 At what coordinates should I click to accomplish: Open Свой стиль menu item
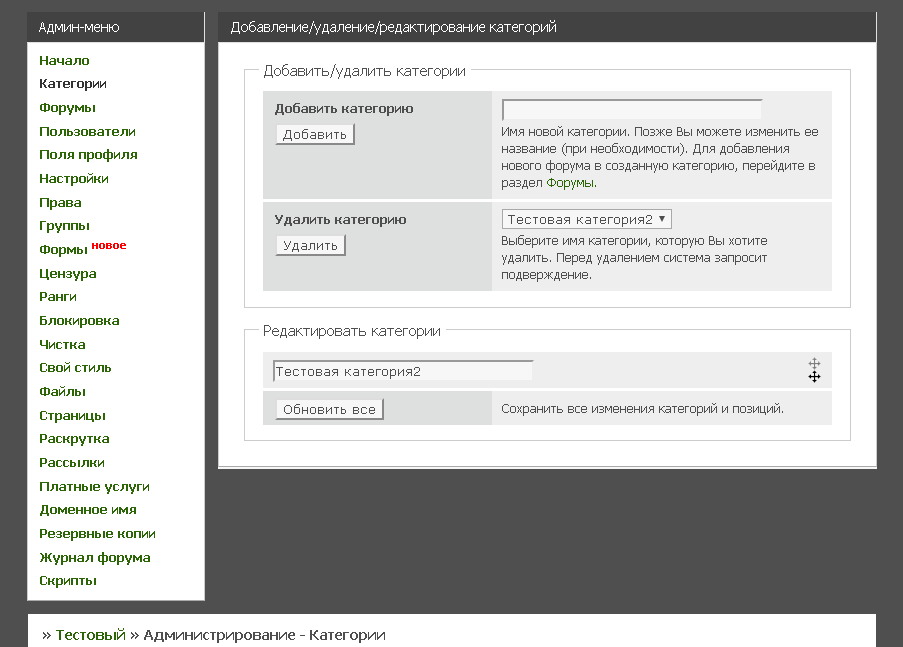click(x=75, y=368)
